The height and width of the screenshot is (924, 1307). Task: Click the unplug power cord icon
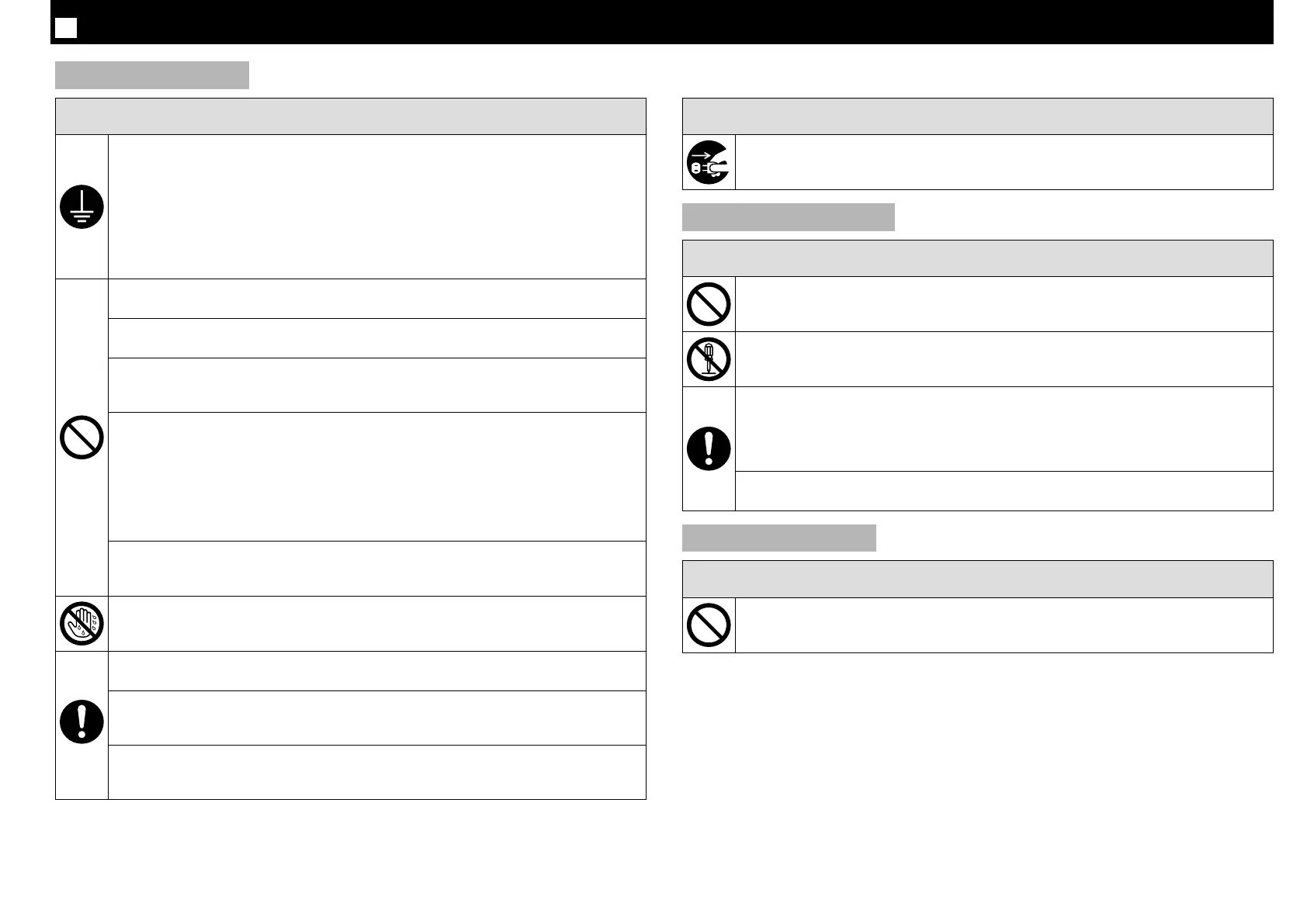pos(709,162)
